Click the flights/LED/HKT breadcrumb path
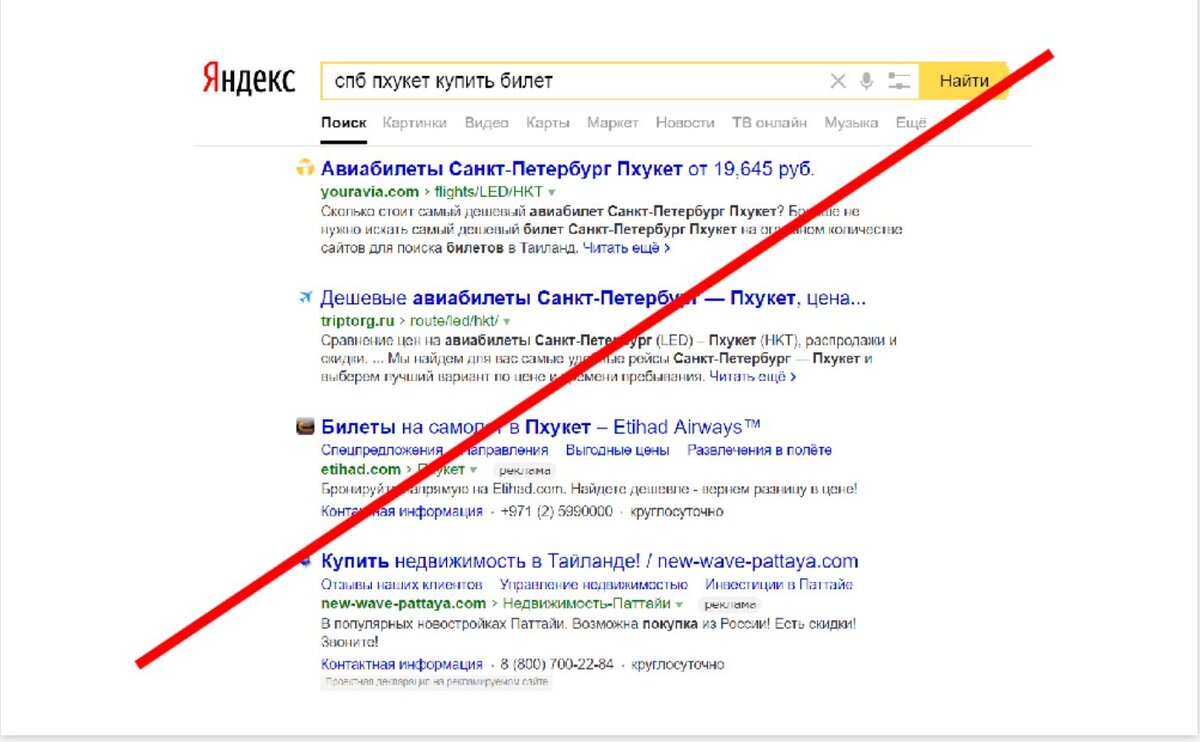 (x=489, y=191)
